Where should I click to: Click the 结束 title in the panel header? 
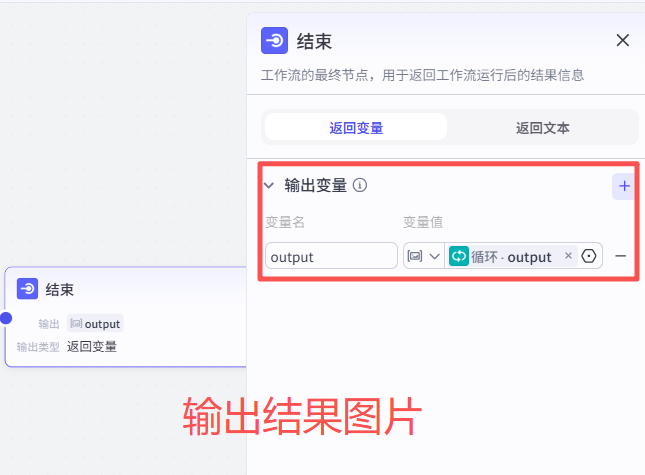coord(314,41)
